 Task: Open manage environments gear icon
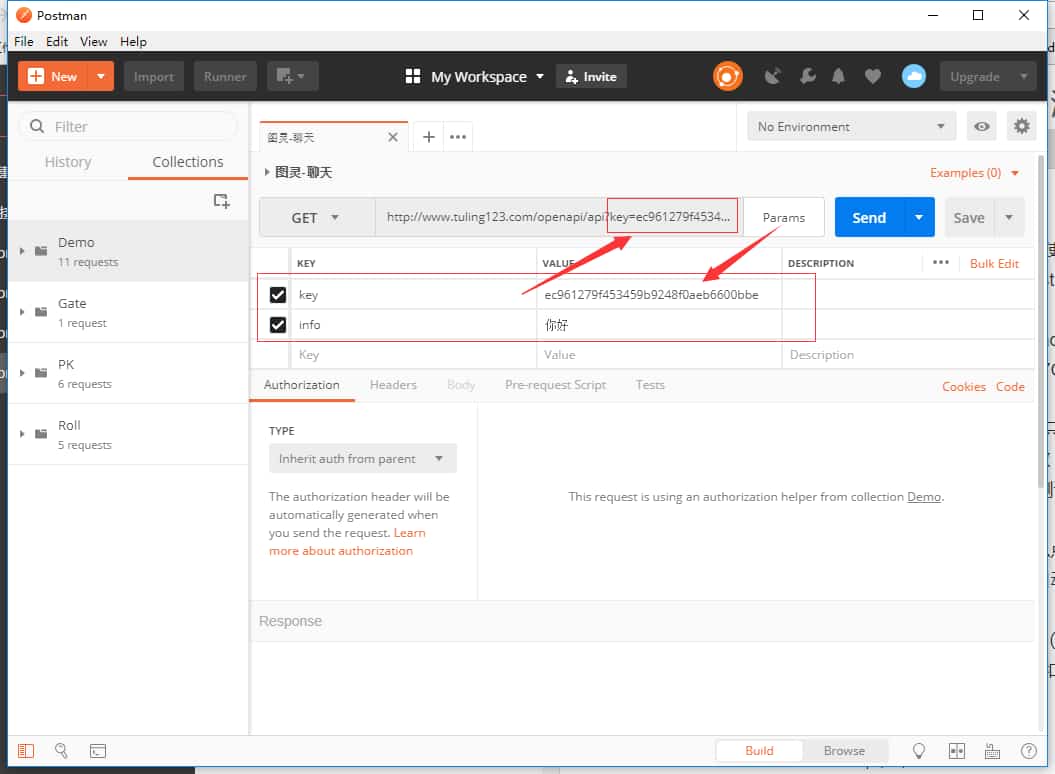click(x=1021, y=126)
